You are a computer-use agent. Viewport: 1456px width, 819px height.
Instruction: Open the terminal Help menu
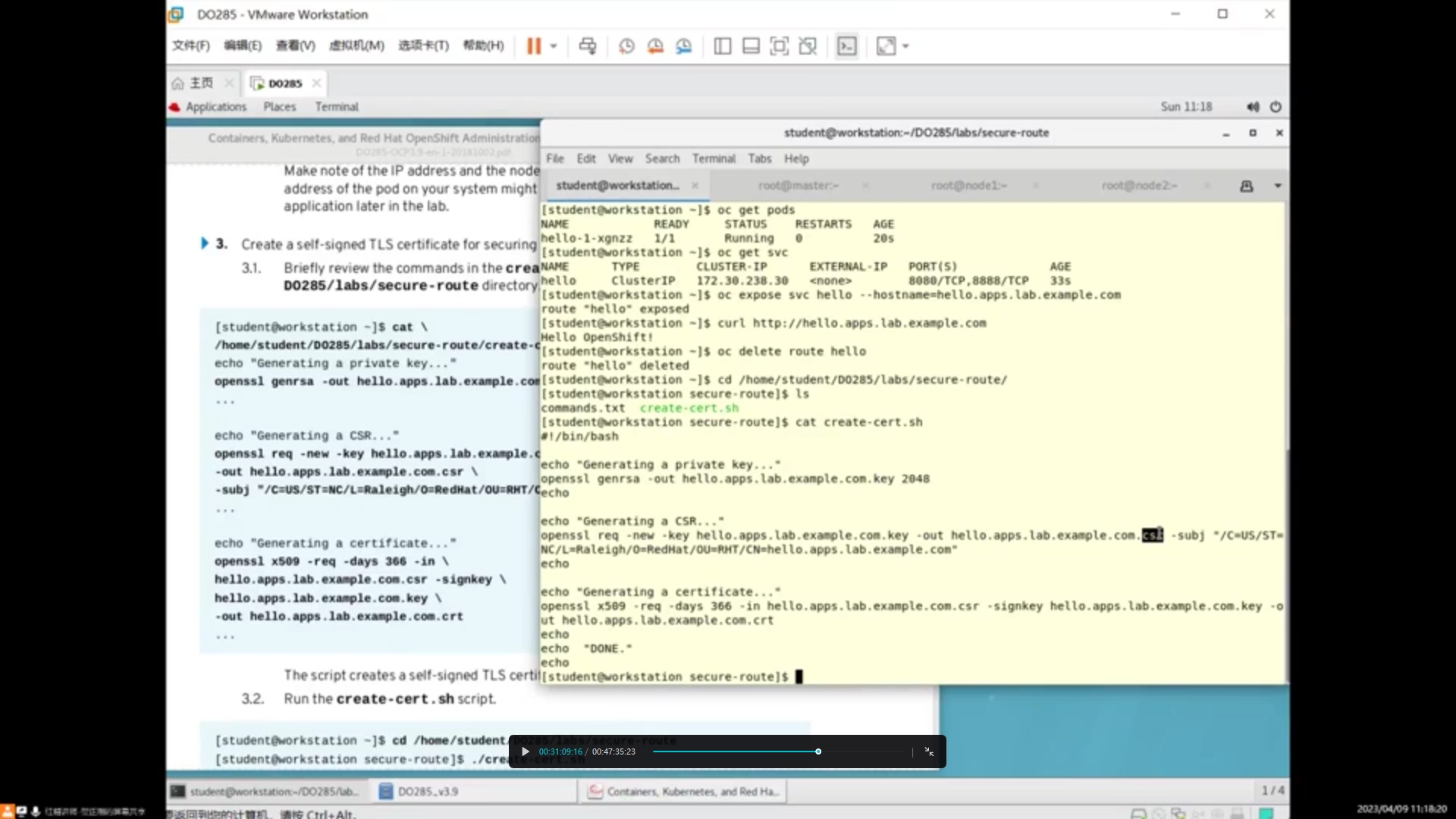click(x=796, y=158)
